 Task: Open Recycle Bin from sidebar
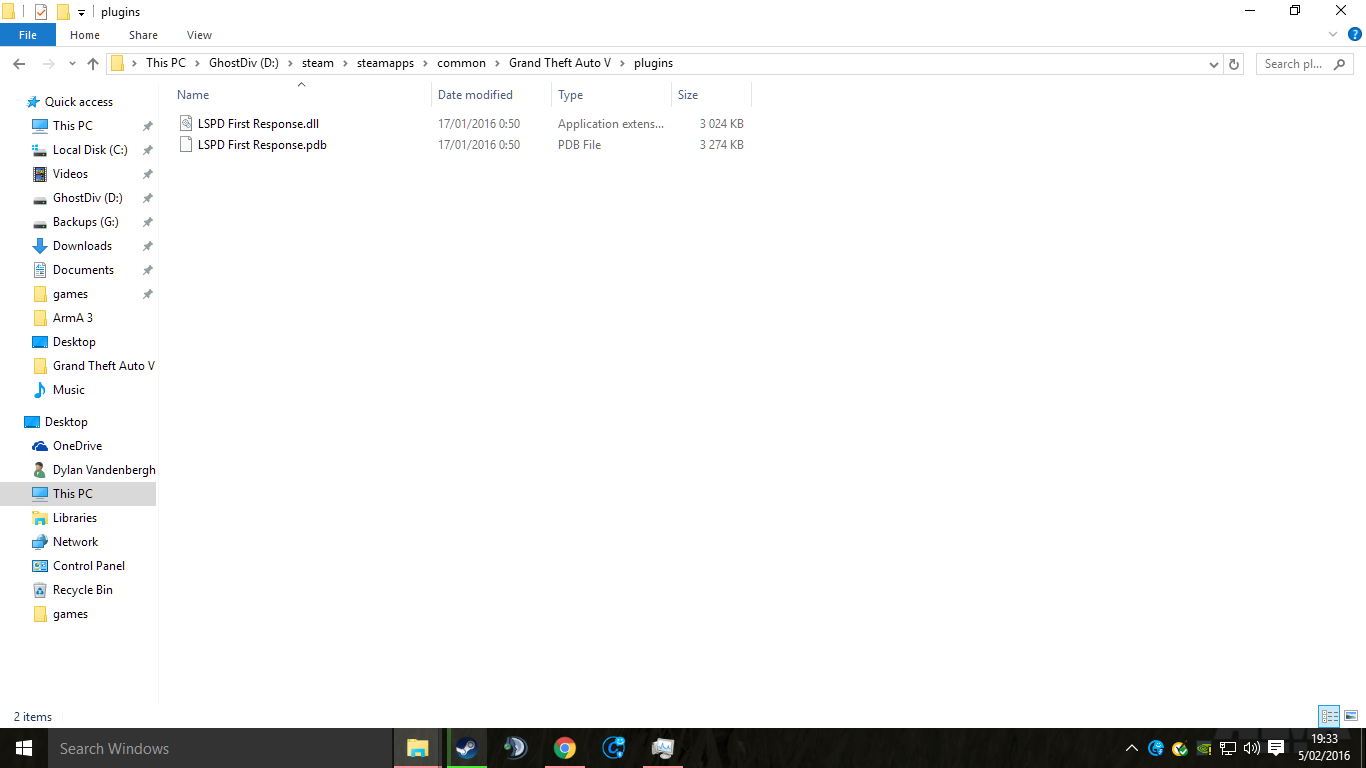[83, 590]
